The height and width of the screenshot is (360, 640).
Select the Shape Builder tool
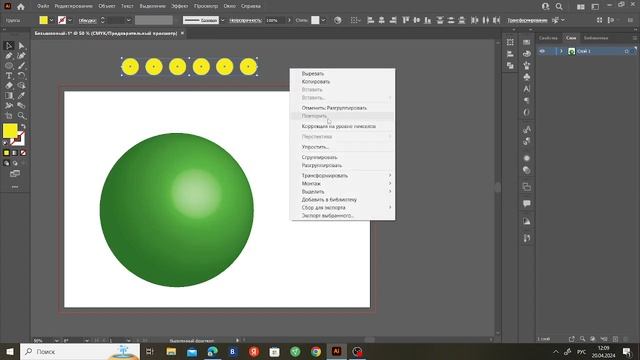click(21, 86)
